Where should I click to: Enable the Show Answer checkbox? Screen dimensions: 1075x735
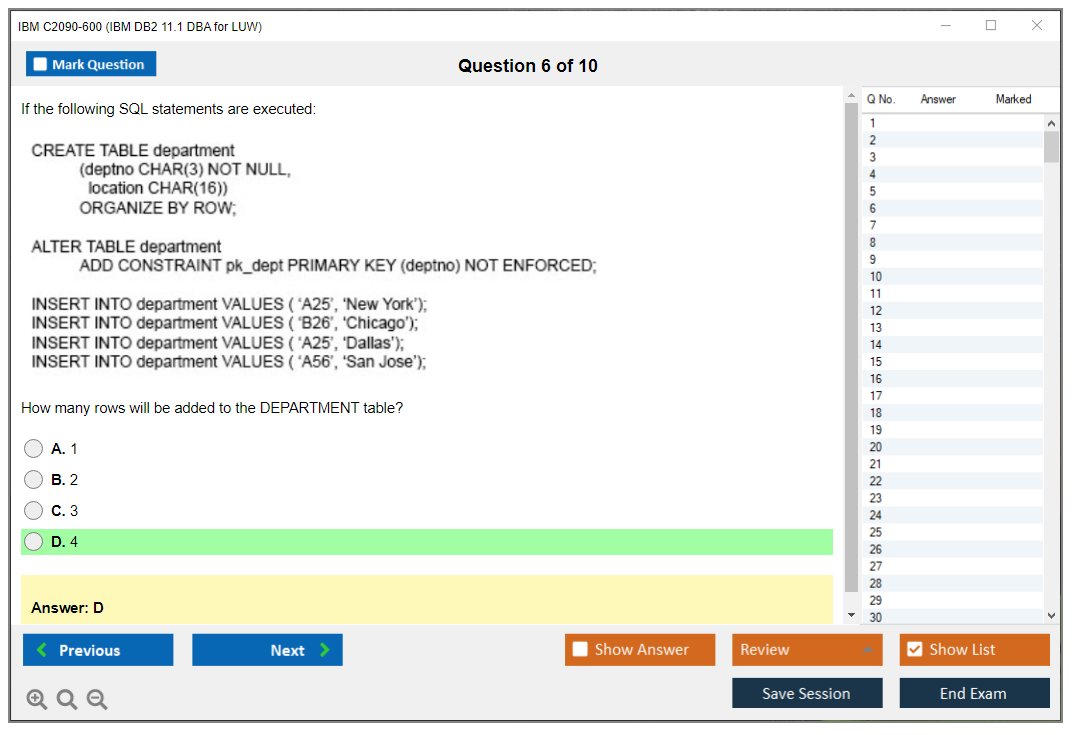(x=581, y=650)
